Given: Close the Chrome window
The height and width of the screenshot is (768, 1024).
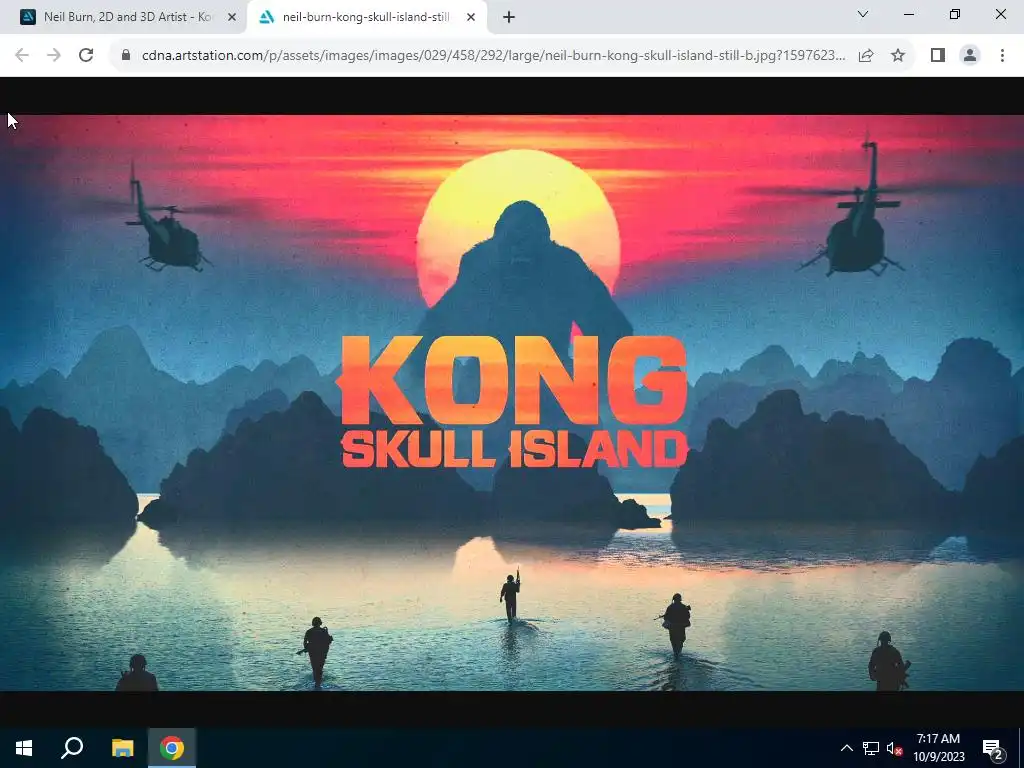Looking at the screenshot, I should (1000, 14).
